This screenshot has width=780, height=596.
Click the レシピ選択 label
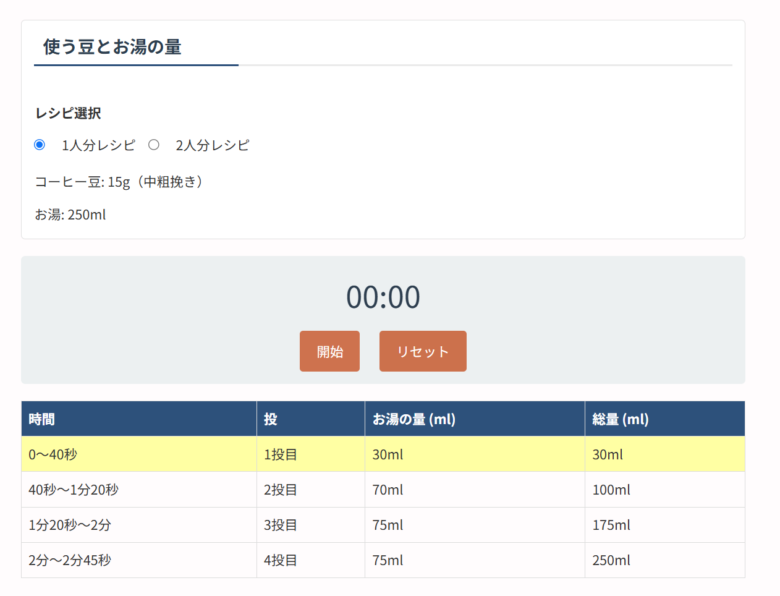(x=68, y=113)
